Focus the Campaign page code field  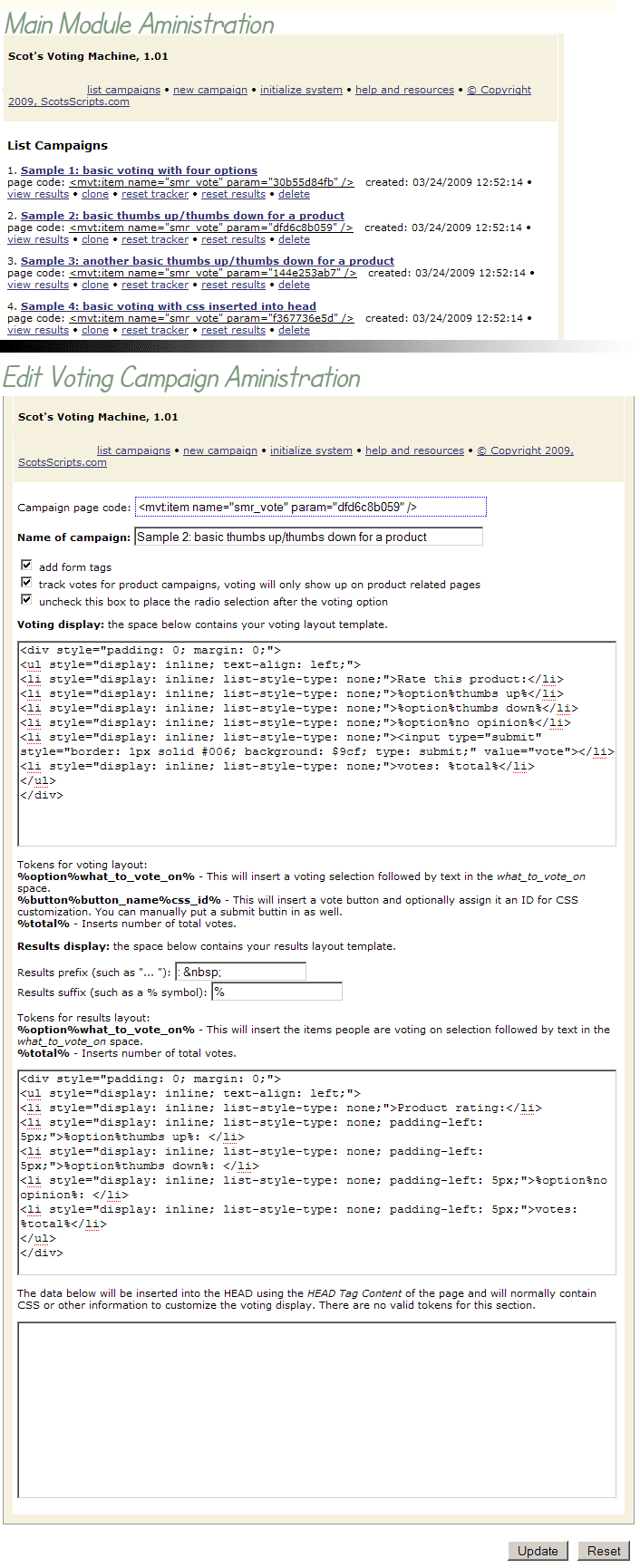(x=310, y=507)
